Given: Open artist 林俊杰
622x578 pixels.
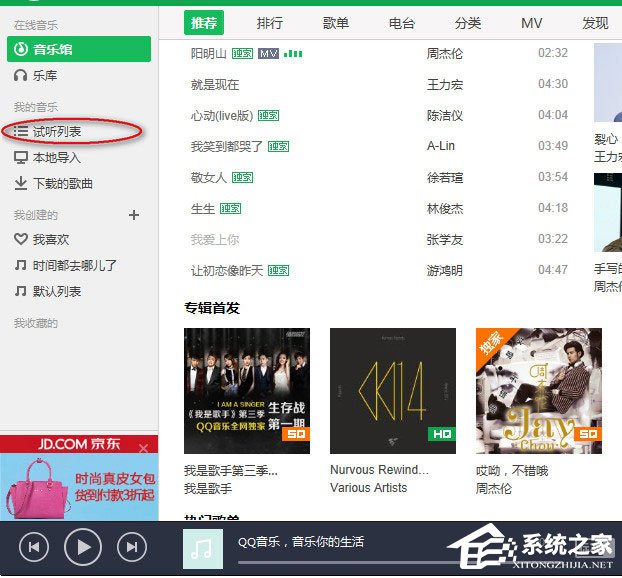Looking at the screenshot, I should pos(445,209).
